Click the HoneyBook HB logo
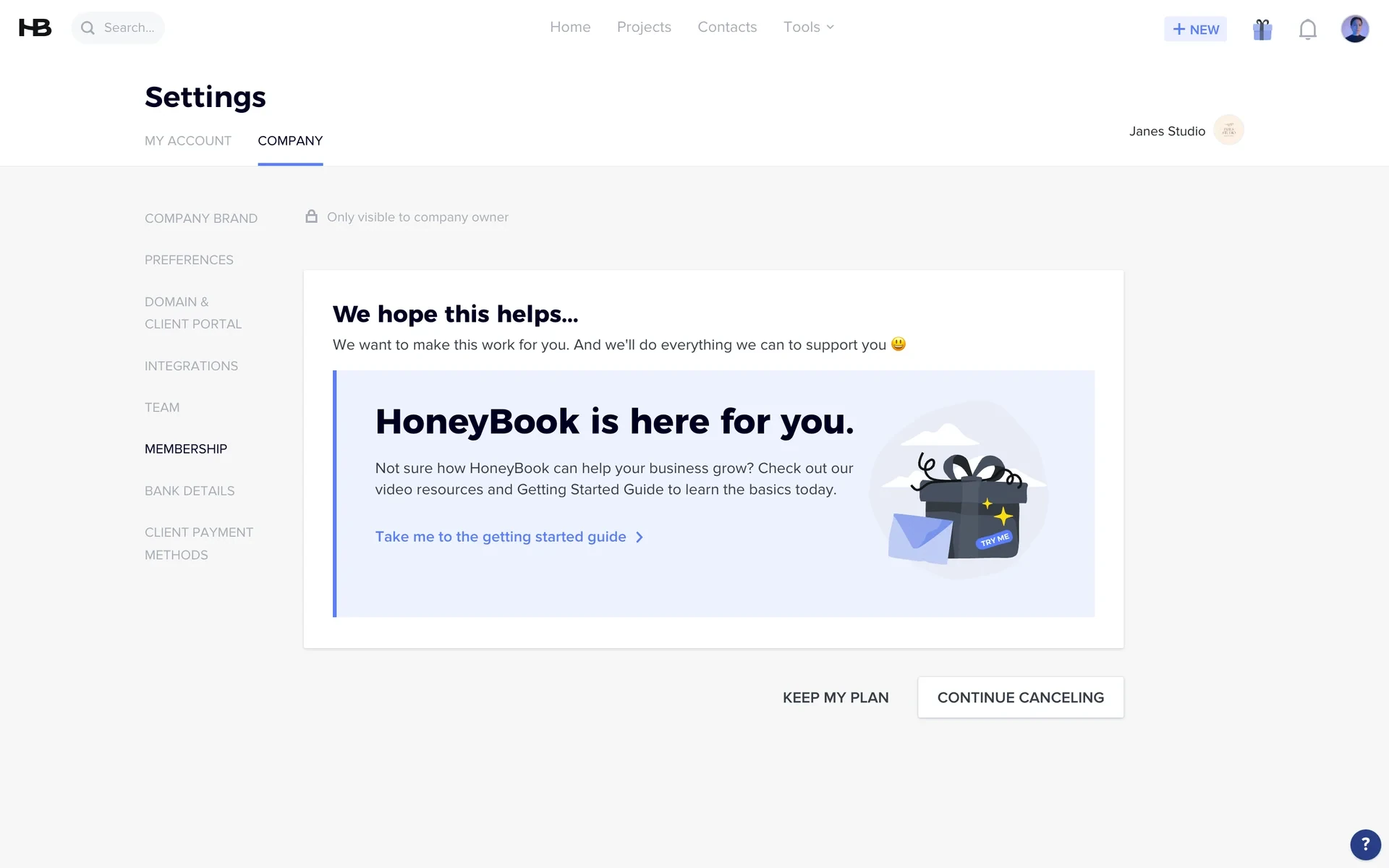The image size is (1389, 868). point(35,27)
